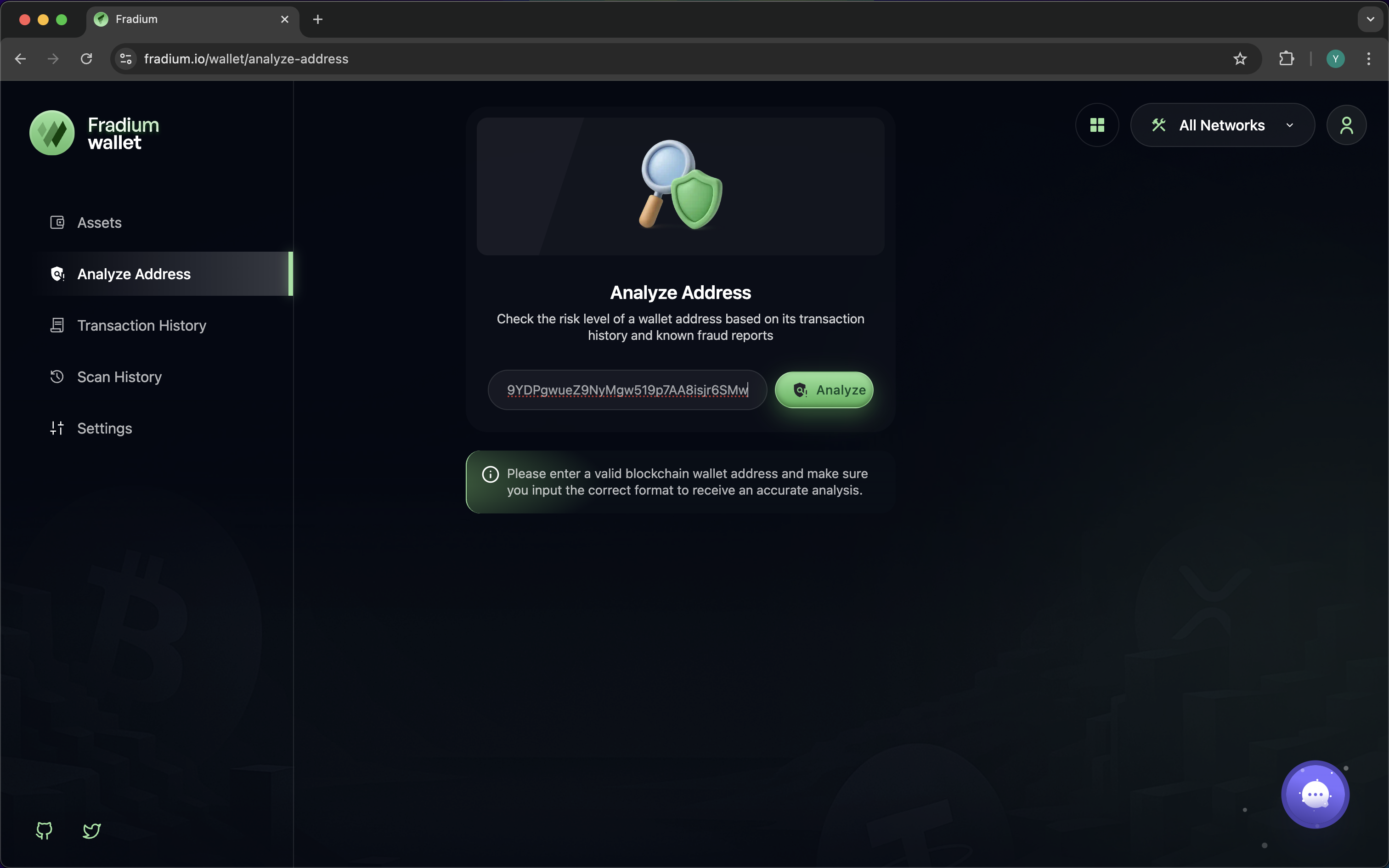Open browser extensions puzzle icon
The height and width of the screenshot is (868, 1389).
1286,59
